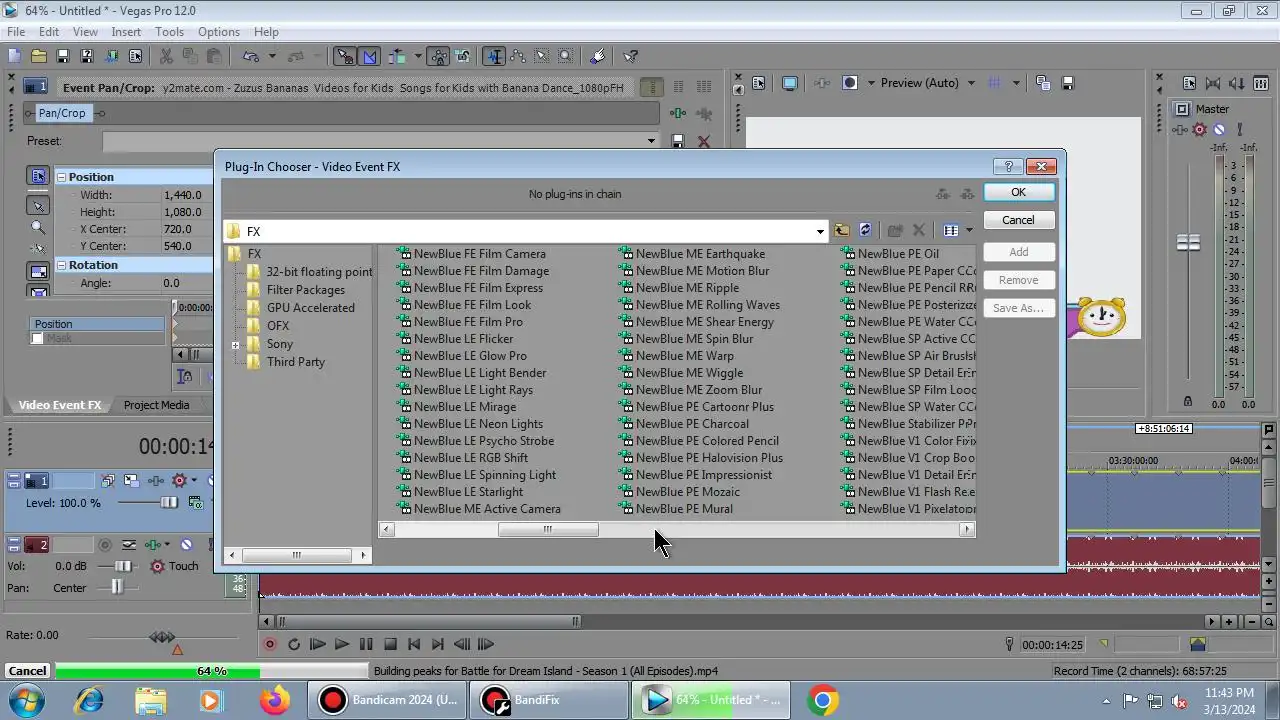Expand the Sony folder in tree
The height and width of the screenshot is (720, 1280).
236,345
